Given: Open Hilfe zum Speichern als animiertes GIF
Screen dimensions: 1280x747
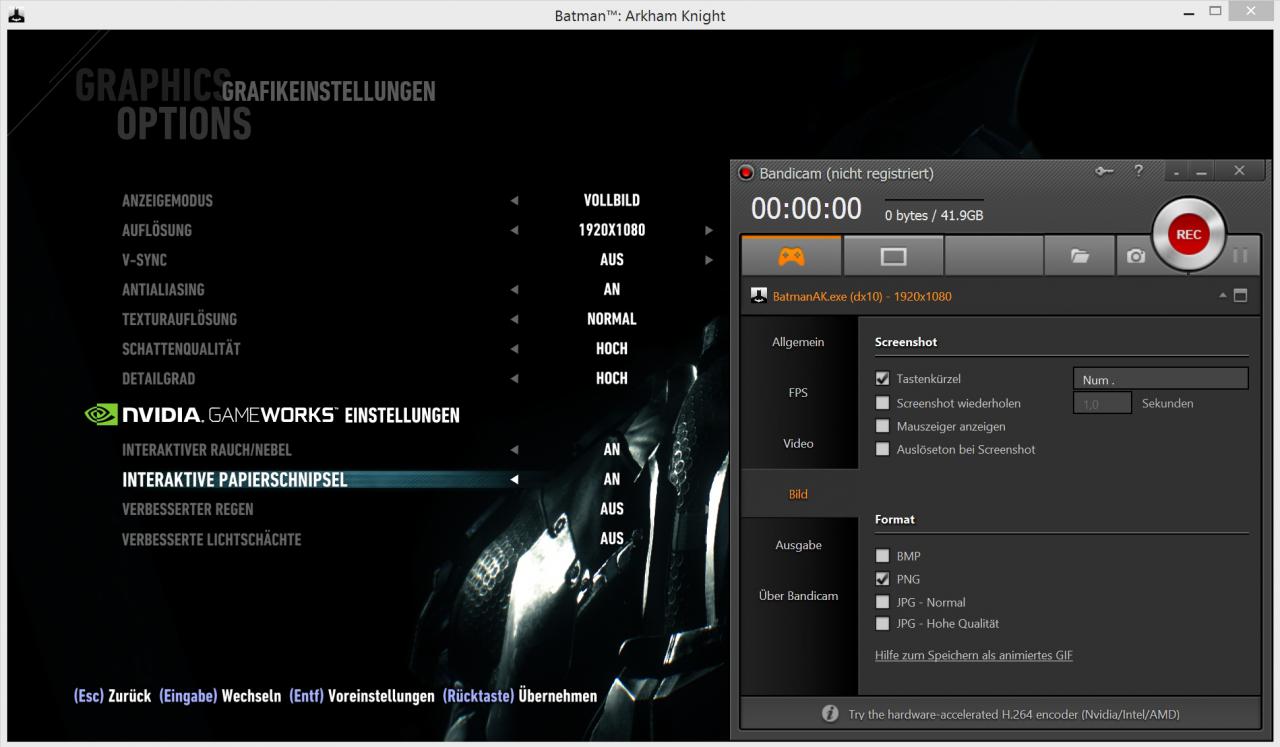Looking at the screenshot, I should (x=973, y=655).
